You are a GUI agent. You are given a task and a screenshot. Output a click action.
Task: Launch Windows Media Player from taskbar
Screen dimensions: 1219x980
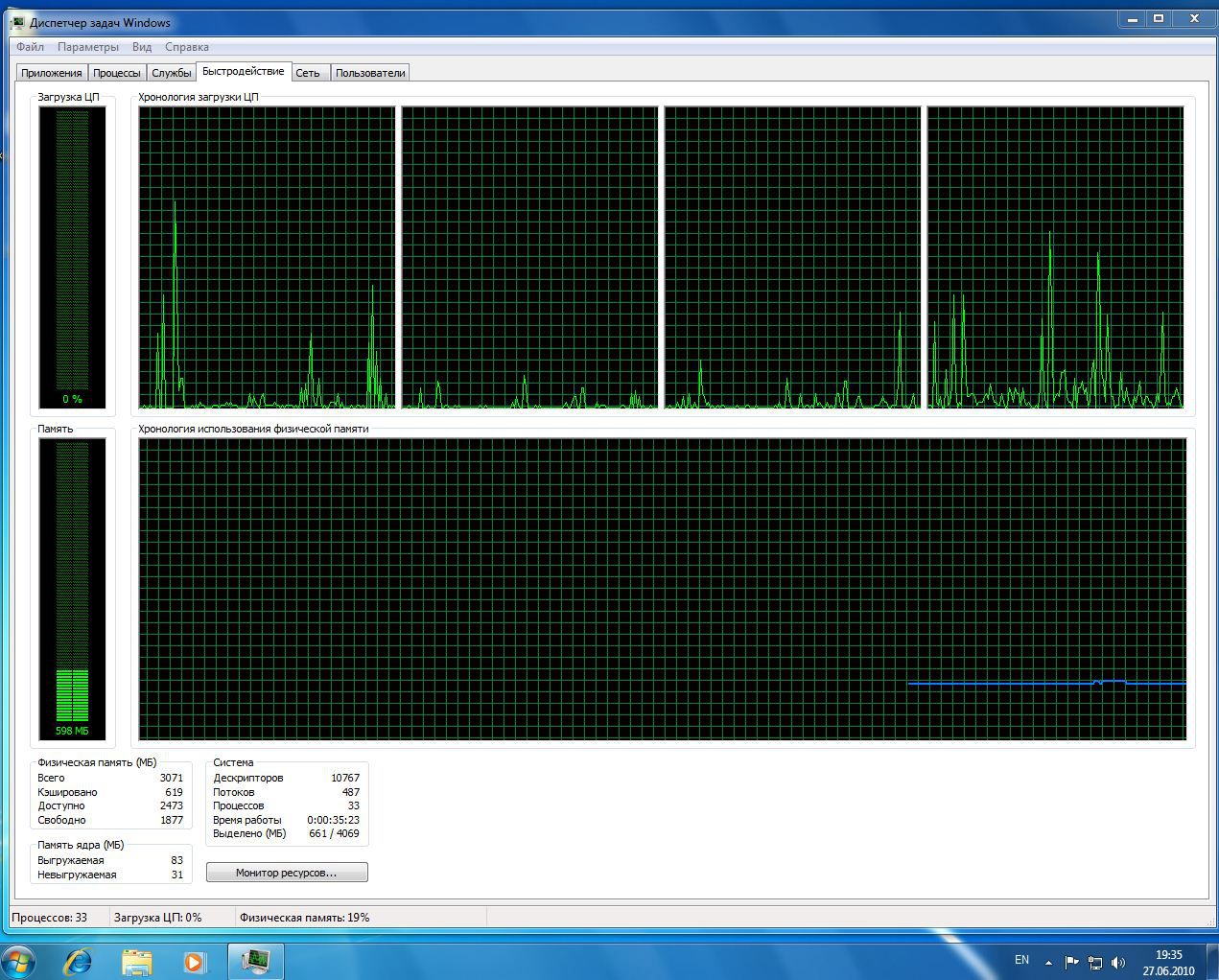pyautogui.click(x=195, y=961)
